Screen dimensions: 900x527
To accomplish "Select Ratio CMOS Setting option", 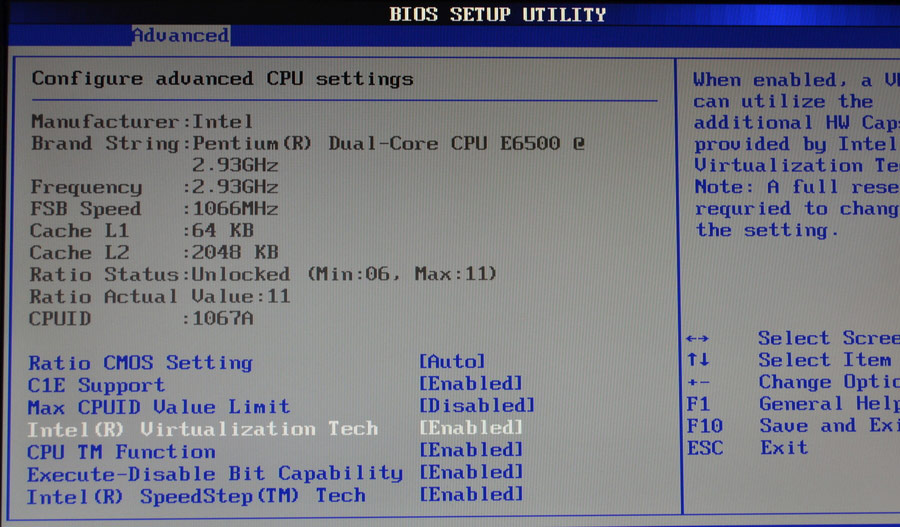I will click(141, 363).
